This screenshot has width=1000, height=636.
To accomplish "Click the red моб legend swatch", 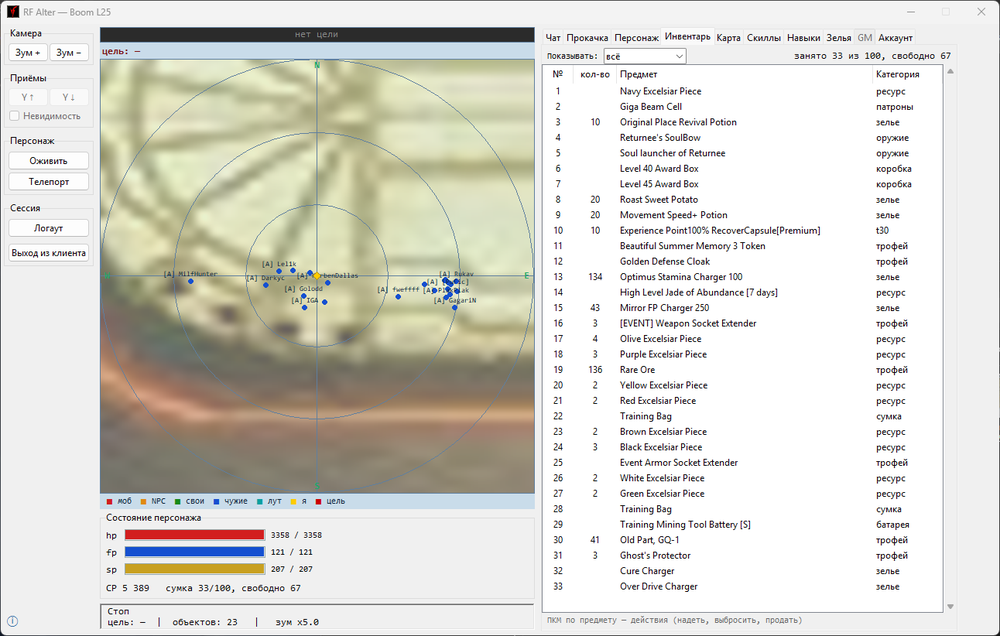I will click(110, 501).
